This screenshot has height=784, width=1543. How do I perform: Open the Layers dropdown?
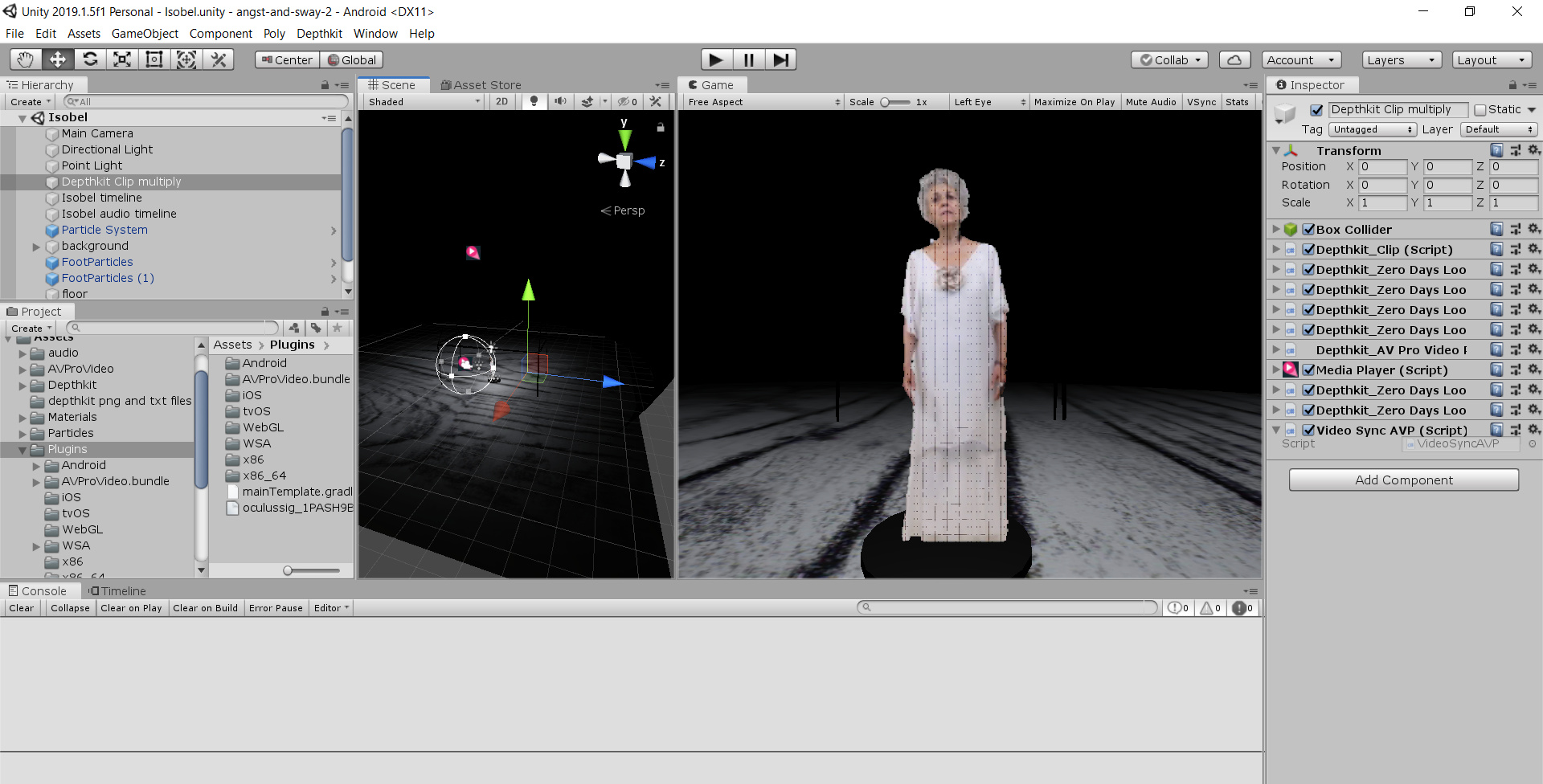pyautogui.click(x=1401, y=60)
